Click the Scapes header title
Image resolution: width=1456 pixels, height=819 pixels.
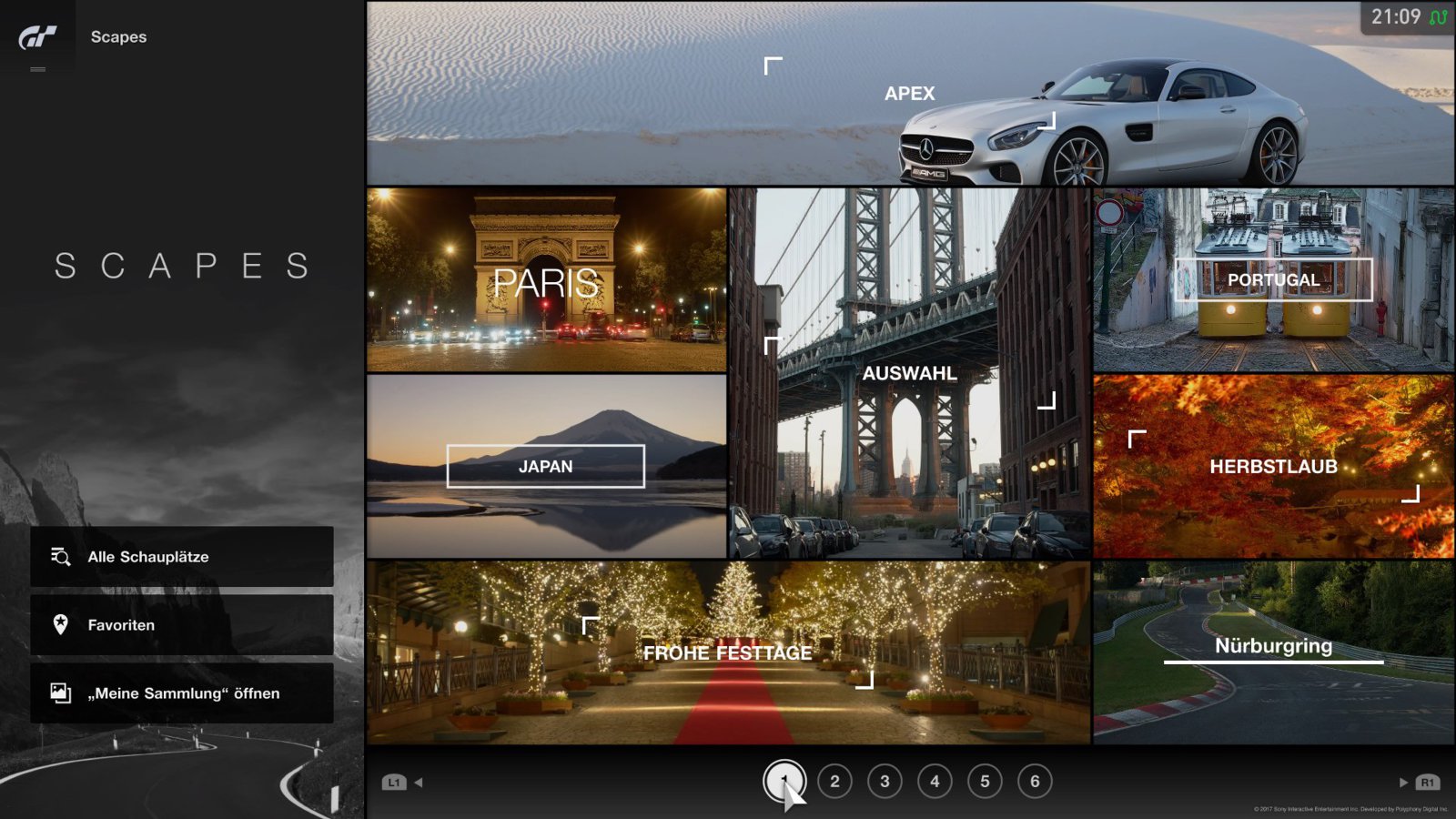pyautogui.click(x=118, y=37)
